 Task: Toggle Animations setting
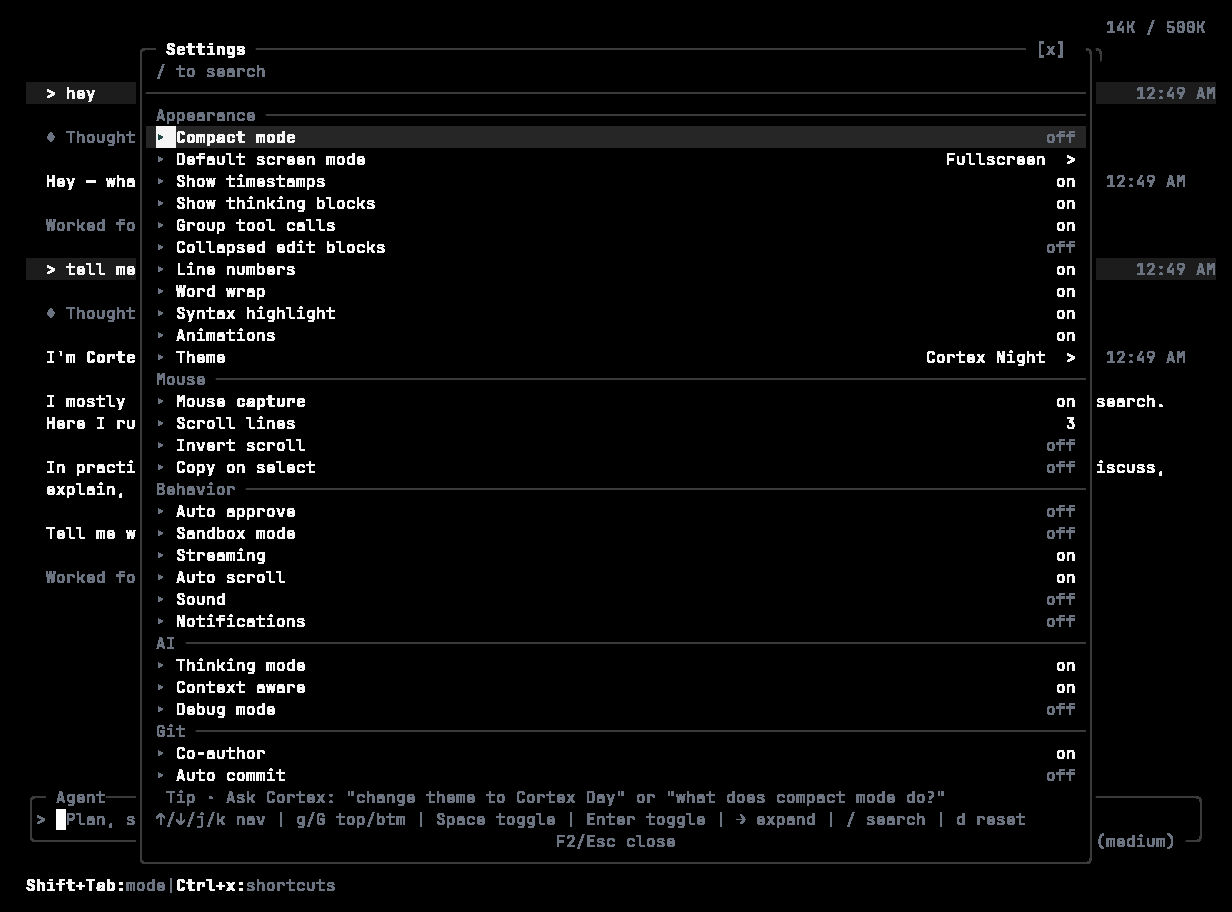click(616, 335)
